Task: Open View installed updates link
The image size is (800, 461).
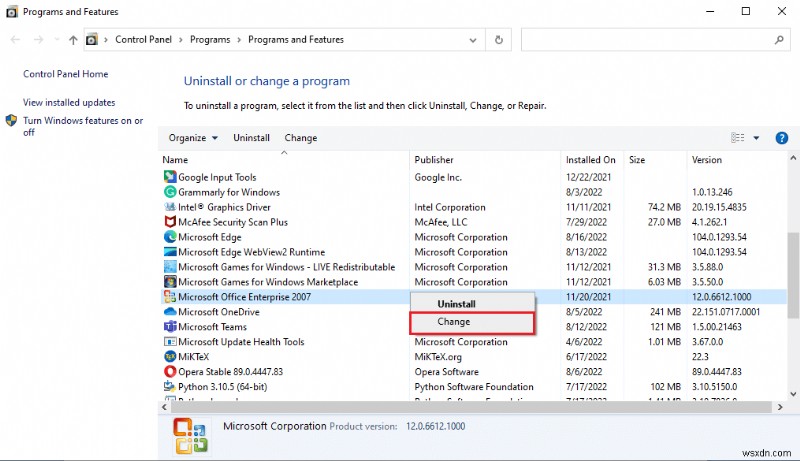Action: click(69, 102)
